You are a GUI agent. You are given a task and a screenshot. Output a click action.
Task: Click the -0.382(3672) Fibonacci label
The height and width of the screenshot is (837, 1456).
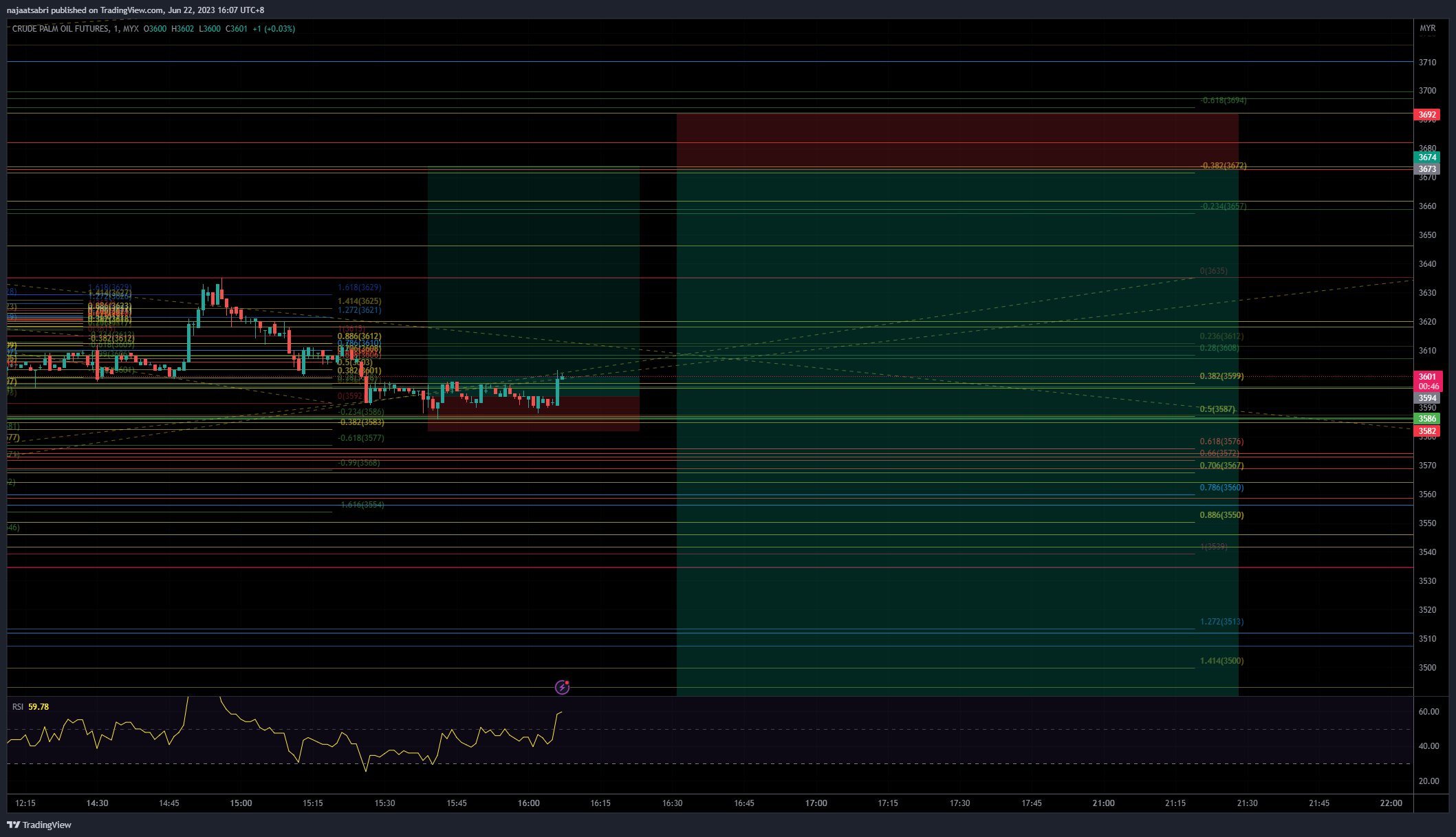tap(1223, 166)
